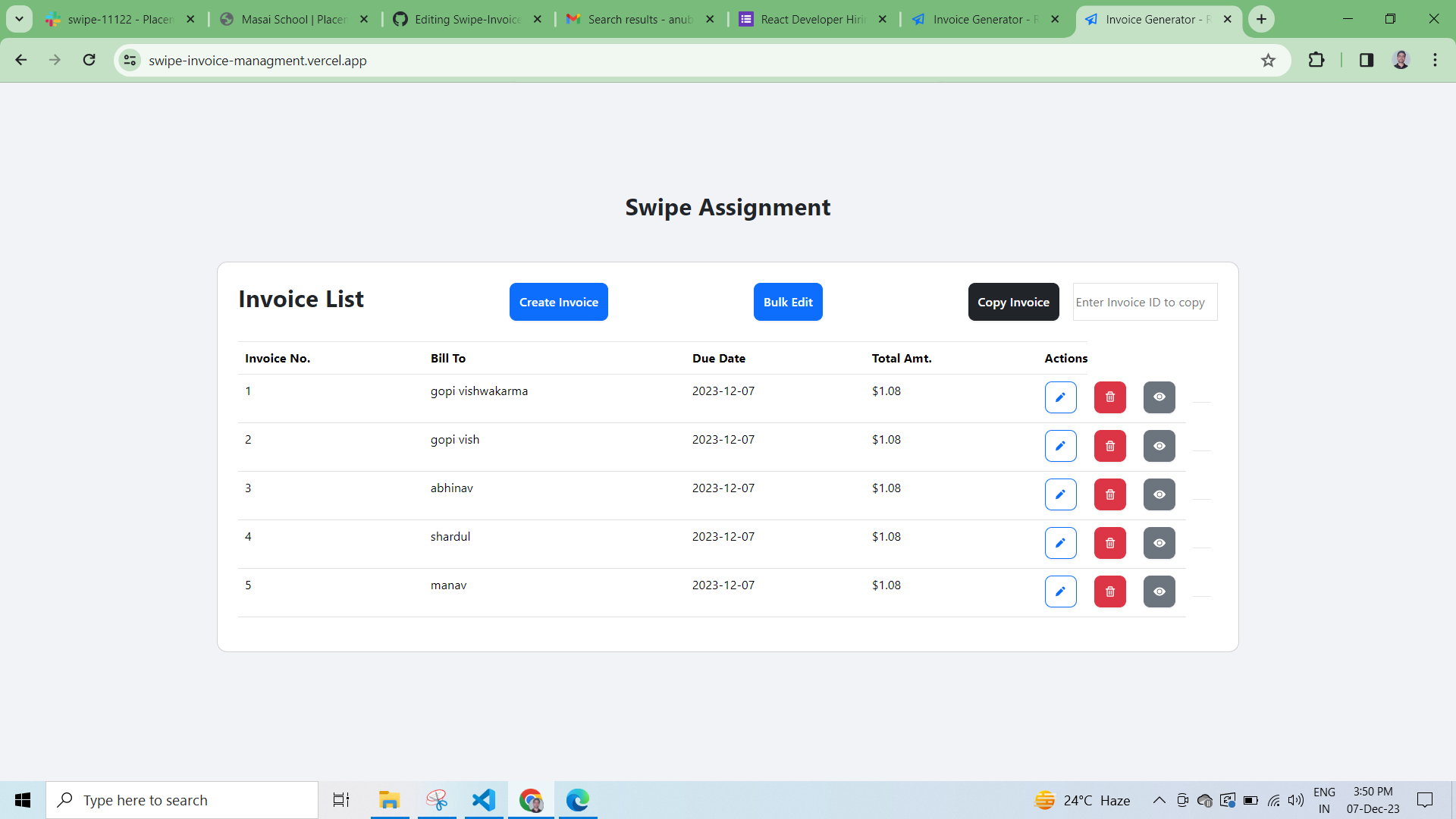This screenshot has height=819, width=1456.
Task: View invoice 1 with the eye icon
Action: pyautogui.click(x=1159, y=397)
